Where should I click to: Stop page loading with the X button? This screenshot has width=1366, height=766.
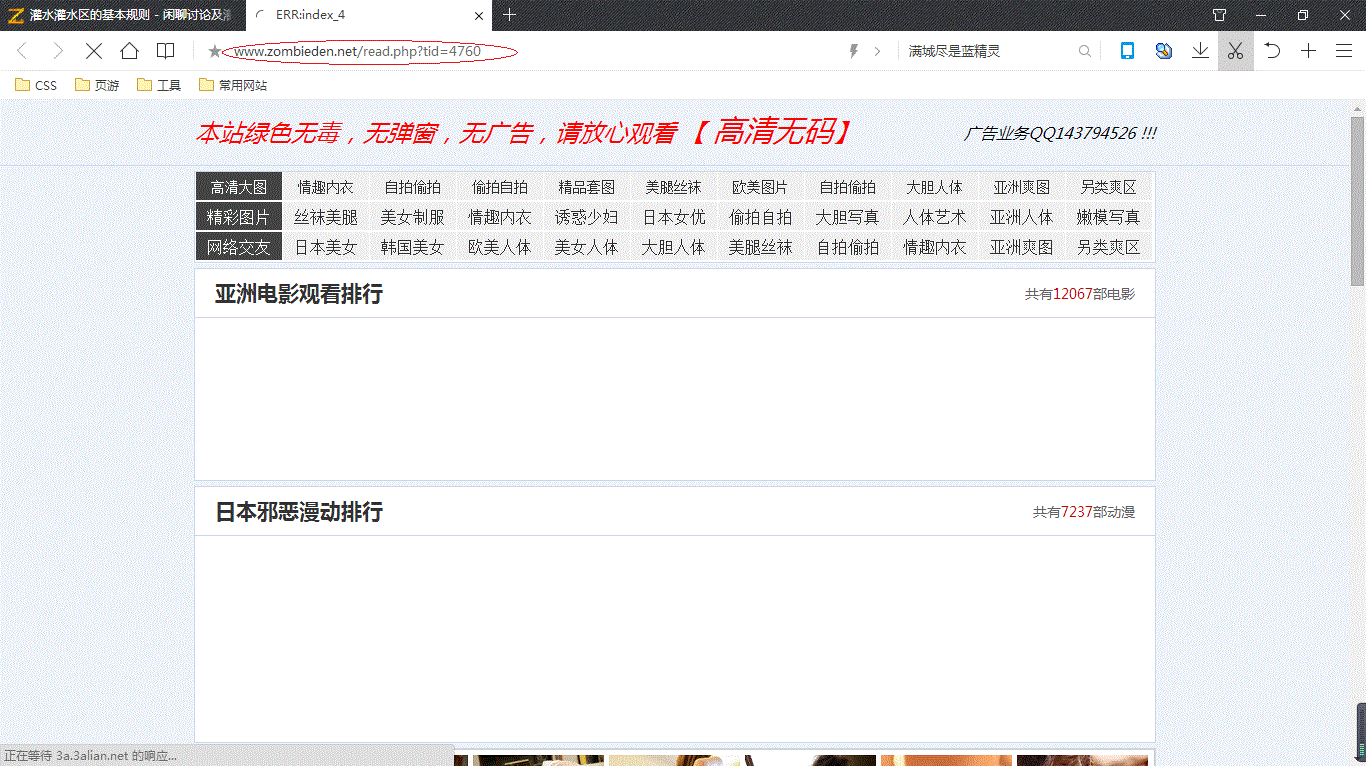(x=94, y=51)
